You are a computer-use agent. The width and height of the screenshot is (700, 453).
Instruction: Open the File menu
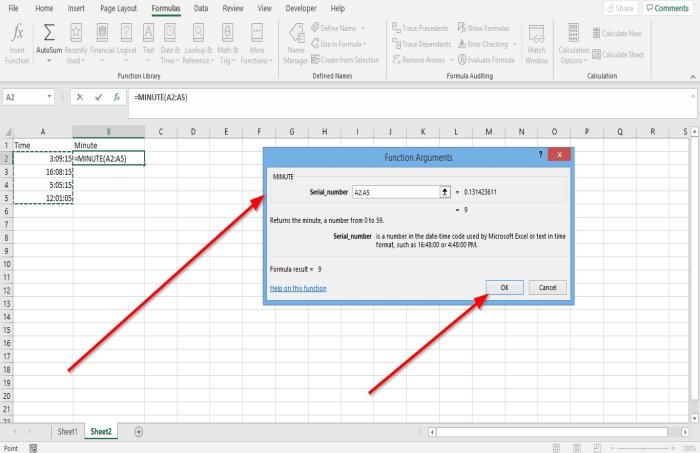pyautogui.click(x=13, y=8)
